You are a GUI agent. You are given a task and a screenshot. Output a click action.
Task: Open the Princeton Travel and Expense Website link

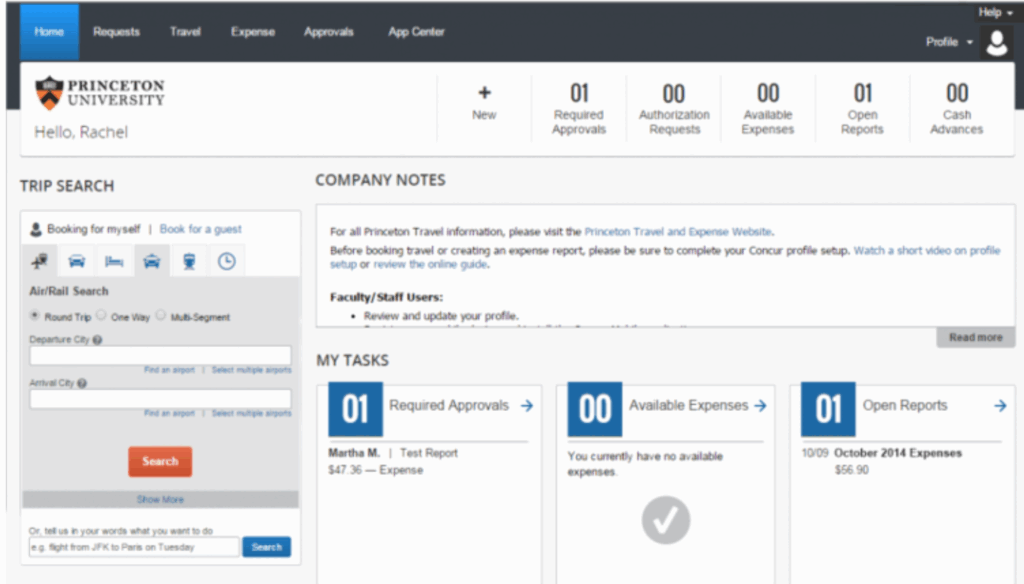coord(678,231)
